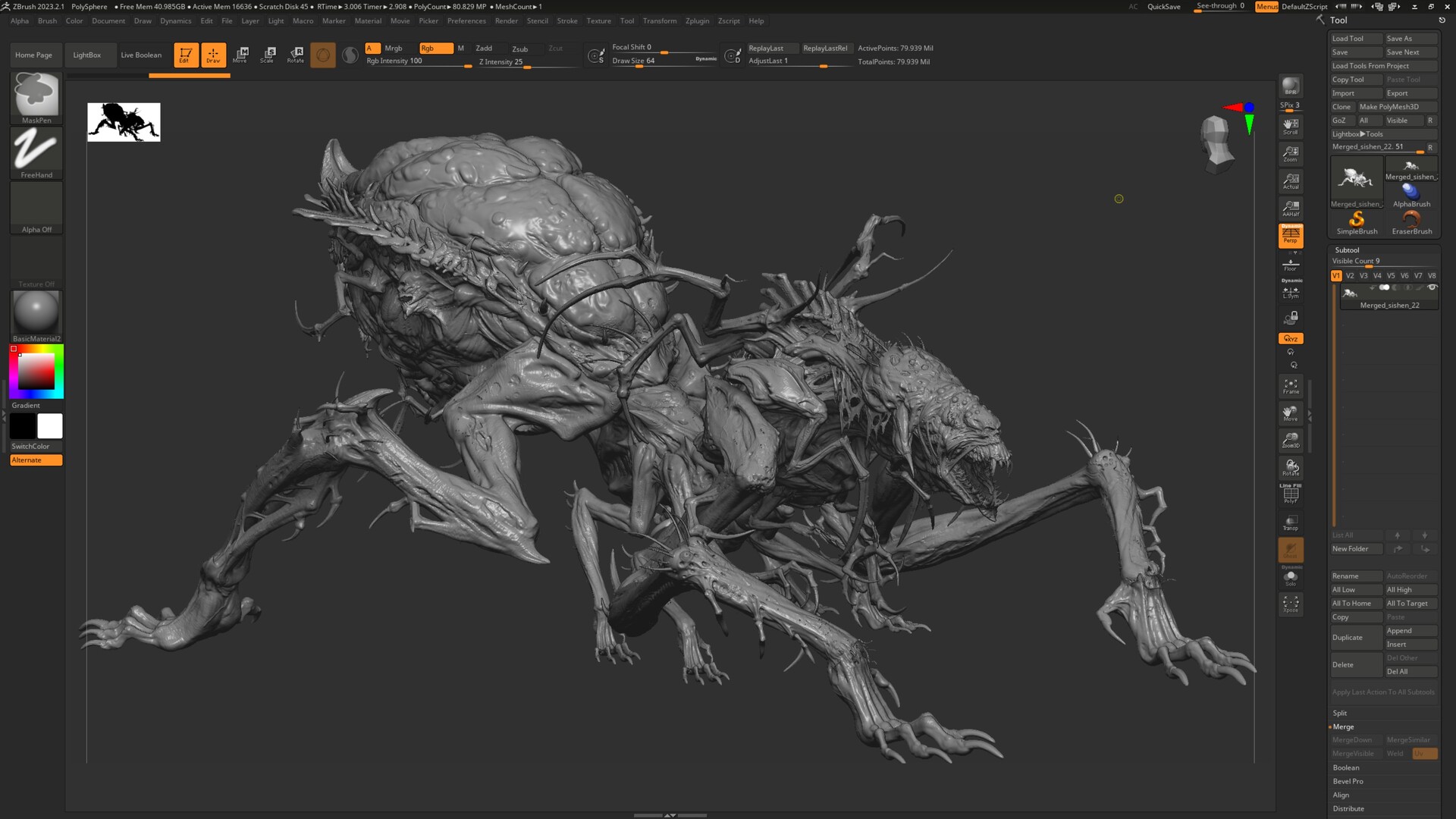Click the Duplicate subtool button
Screen dimensions: 1456x819
pos(1355,638)
